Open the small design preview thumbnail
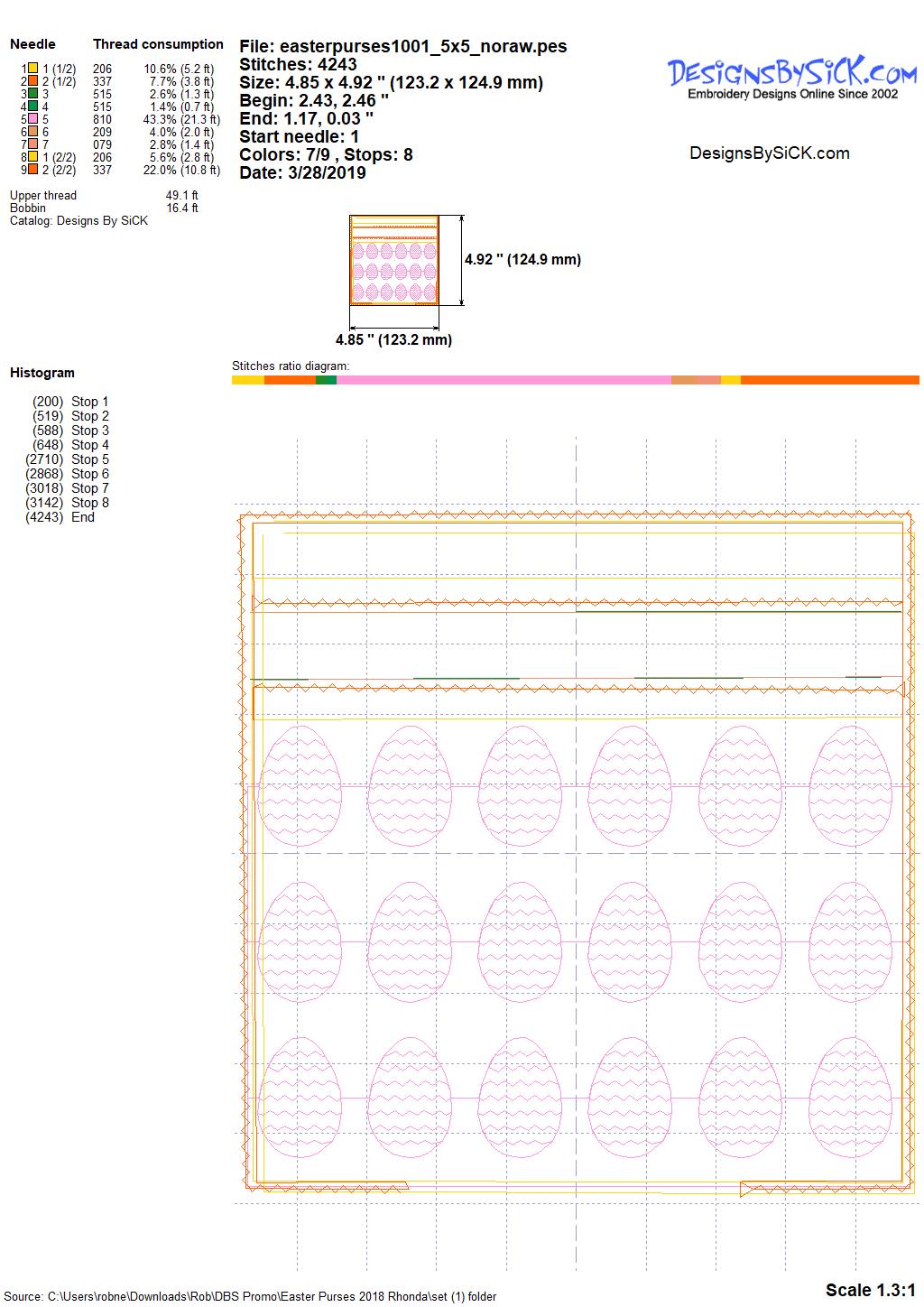Screen dimensions: 924x1307 point(394,261)
